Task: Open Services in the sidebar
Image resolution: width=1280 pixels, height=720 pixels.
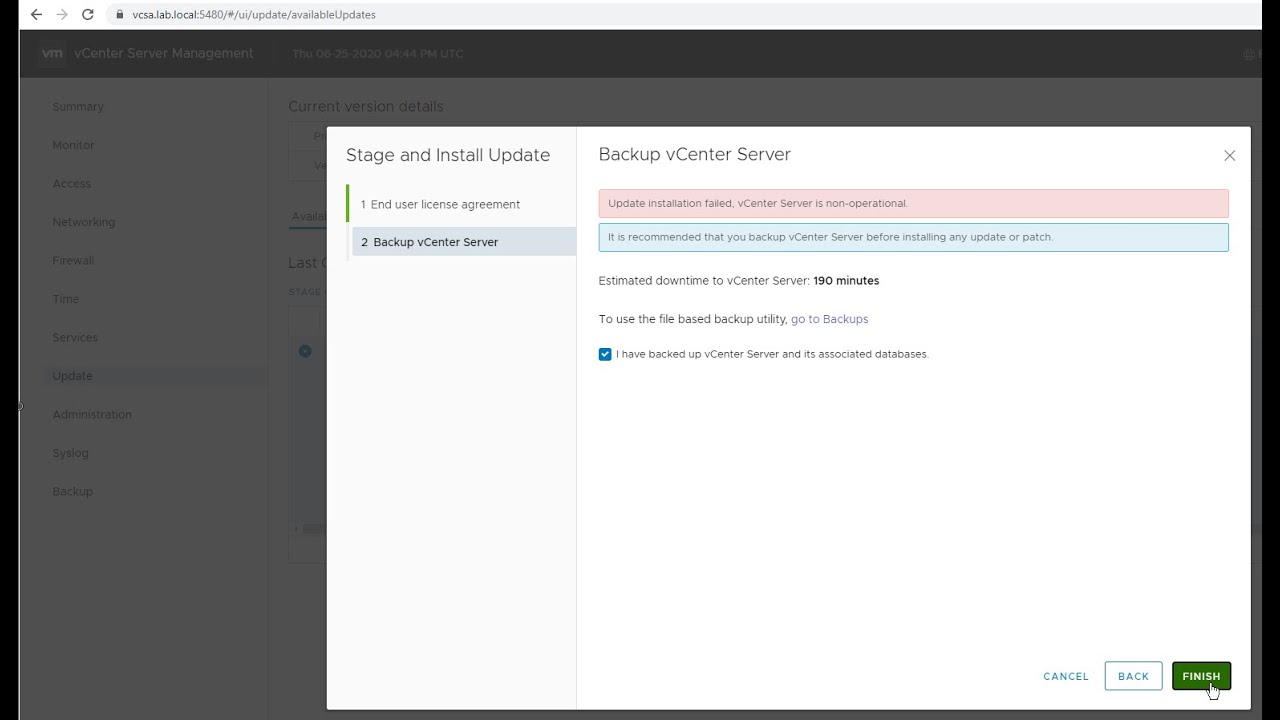Action: pyautogui.click(x=75, y=338)
